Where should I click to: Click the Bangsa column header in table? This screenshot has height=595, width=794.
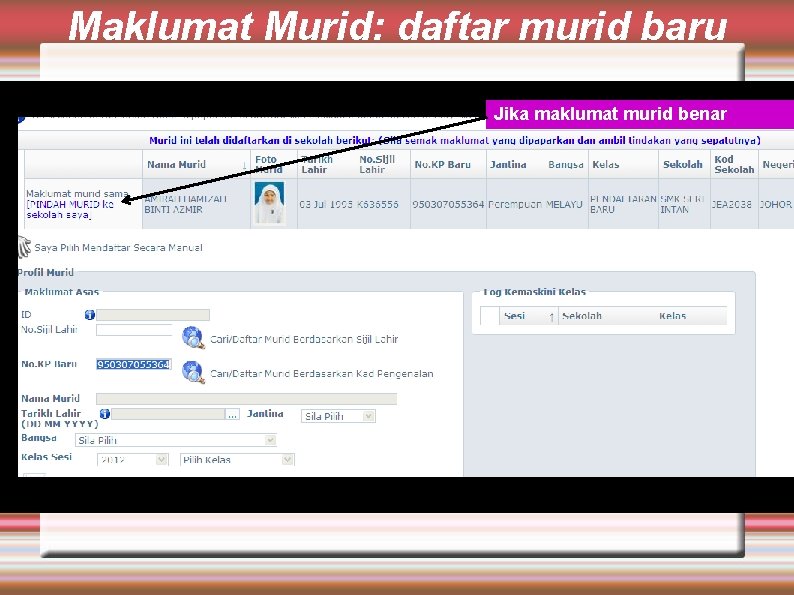566,165
